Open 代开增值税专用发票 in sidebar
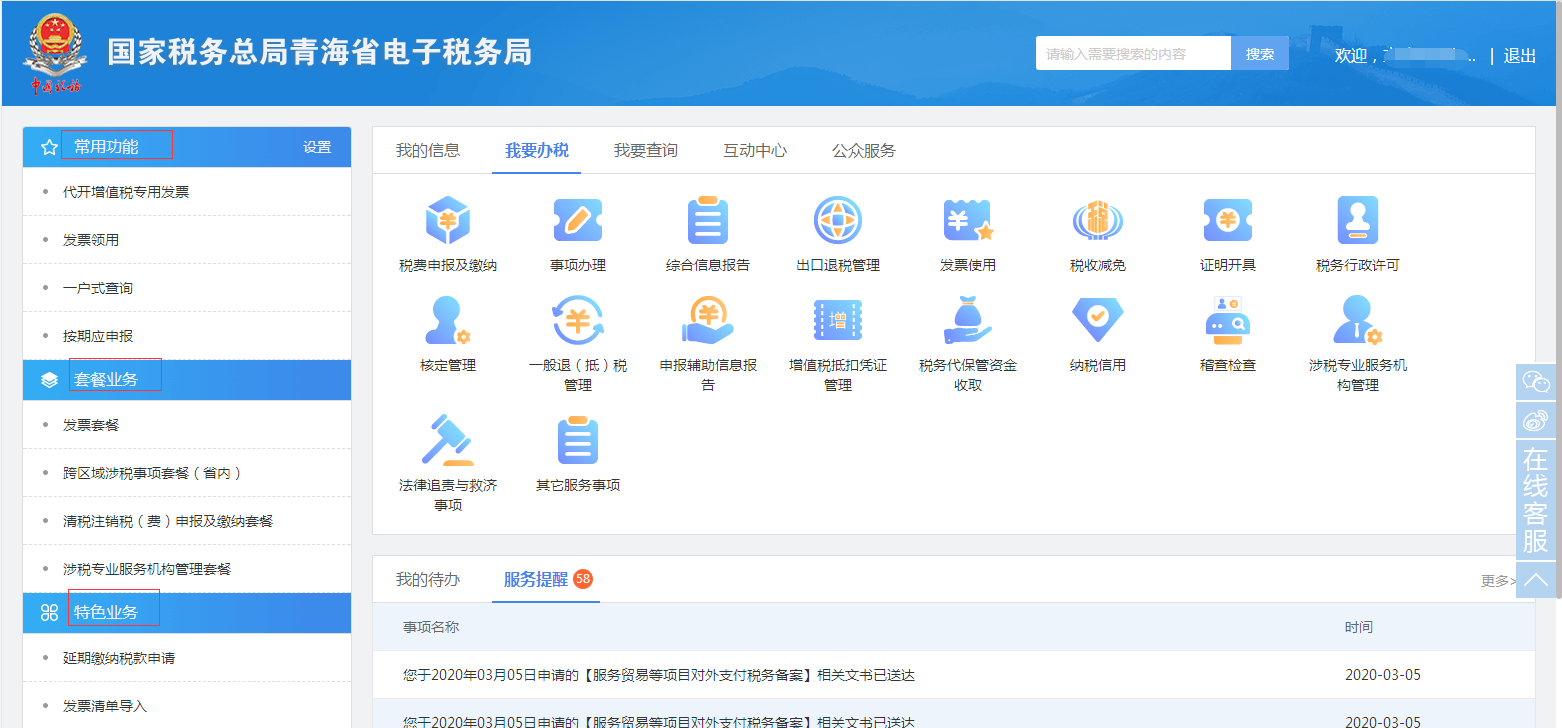The width and height of the screenshot is (1562, 728). (x=126, y=192)
